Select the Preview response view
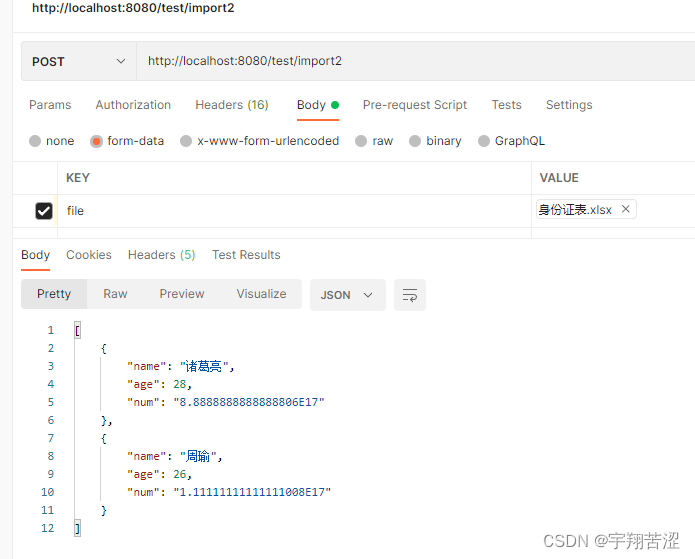 (x=182, y=294)
